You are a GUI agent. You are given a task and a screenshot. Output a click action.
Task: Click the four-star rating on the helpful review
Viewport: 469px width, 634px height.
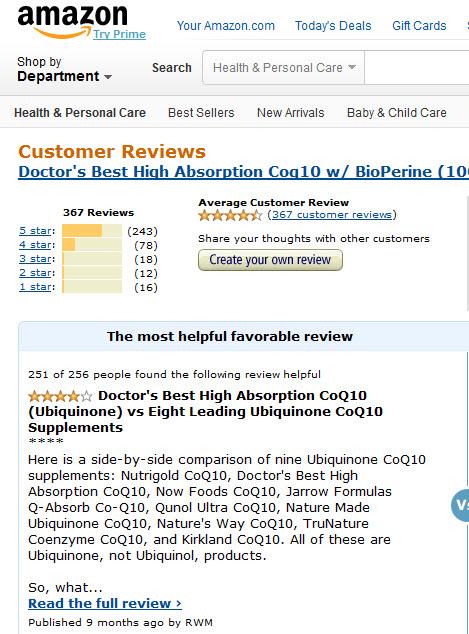pos(60,396)
